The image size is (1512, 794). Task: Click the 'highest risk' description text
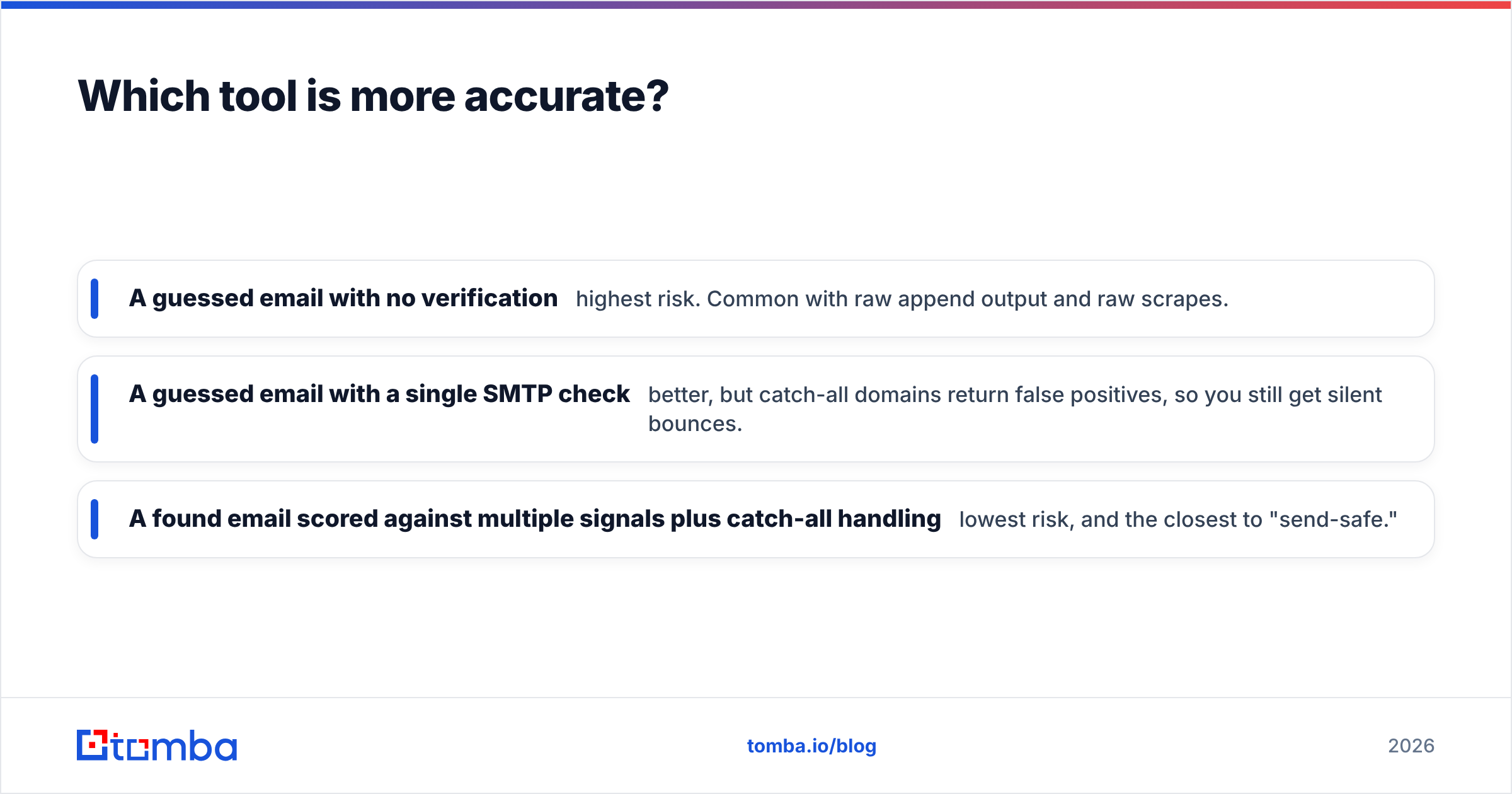point(902,299)
